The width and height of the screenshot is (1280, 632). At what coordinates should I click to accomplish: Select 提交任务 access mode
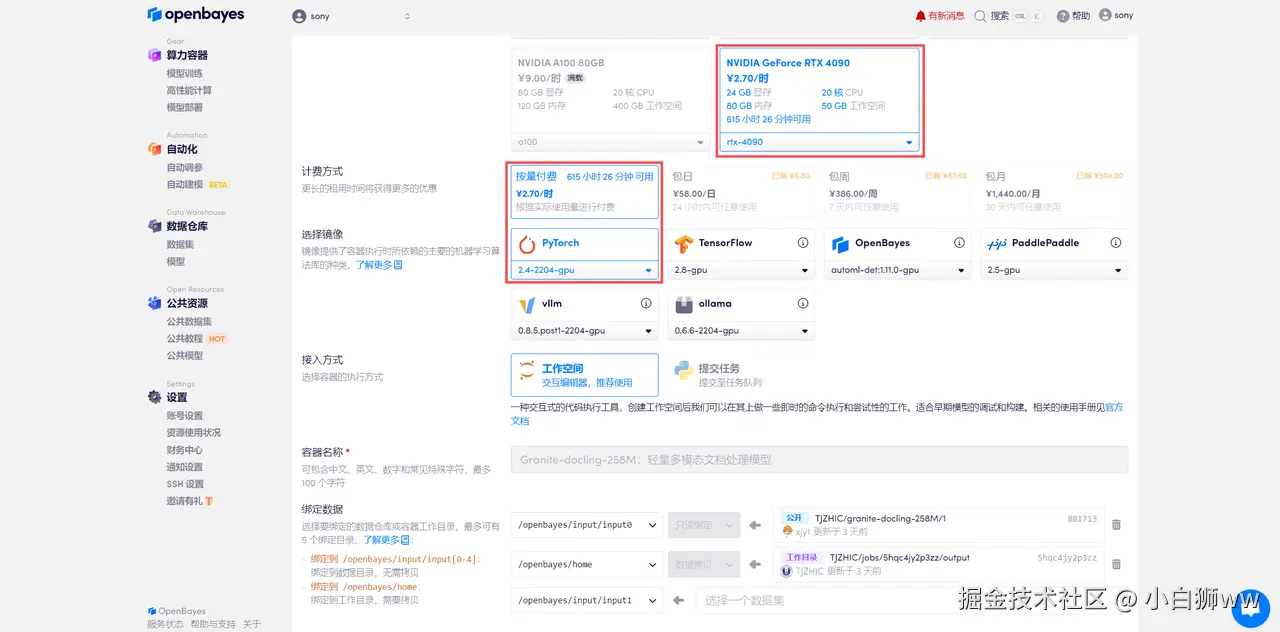(x=741, y=375)
